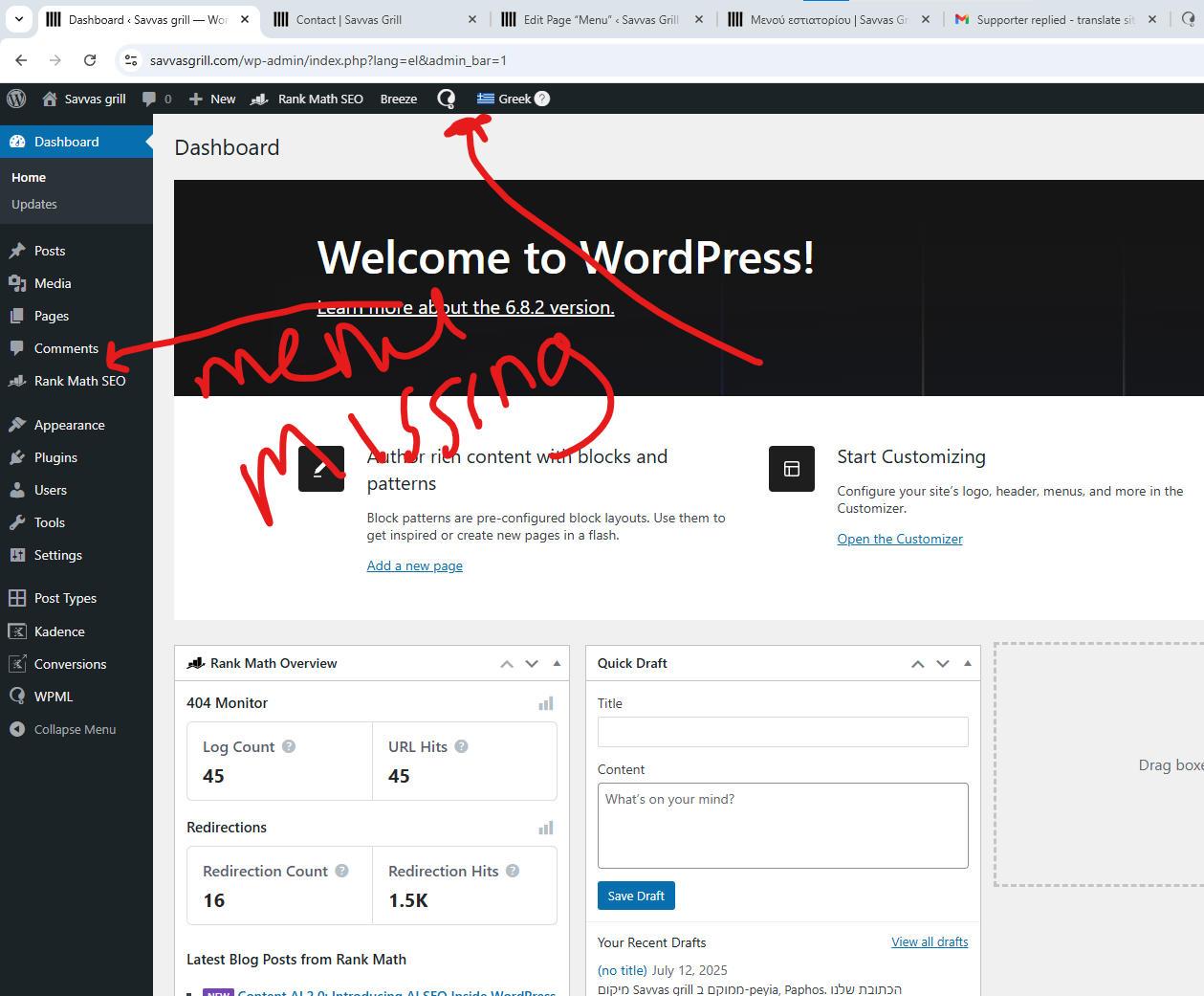Click the Conversions sidebar icon

(x=17, y=664)
